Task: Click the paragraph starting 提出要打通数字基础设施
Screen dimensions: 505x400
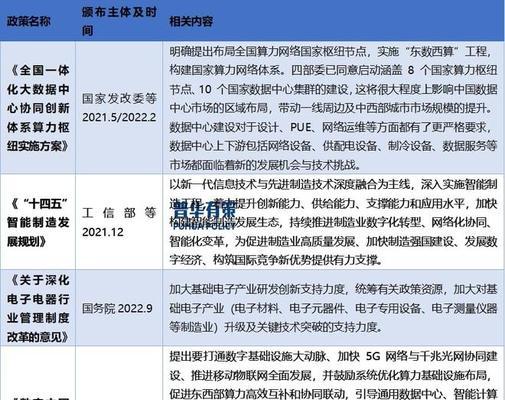Action: point(333,375)
